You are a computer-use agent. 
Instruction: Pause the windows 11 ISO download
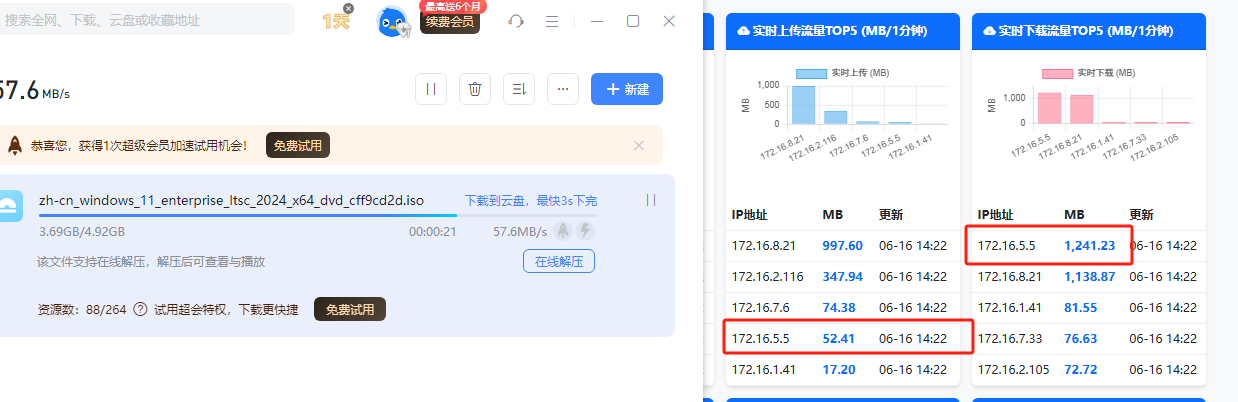tap(651, 200)
